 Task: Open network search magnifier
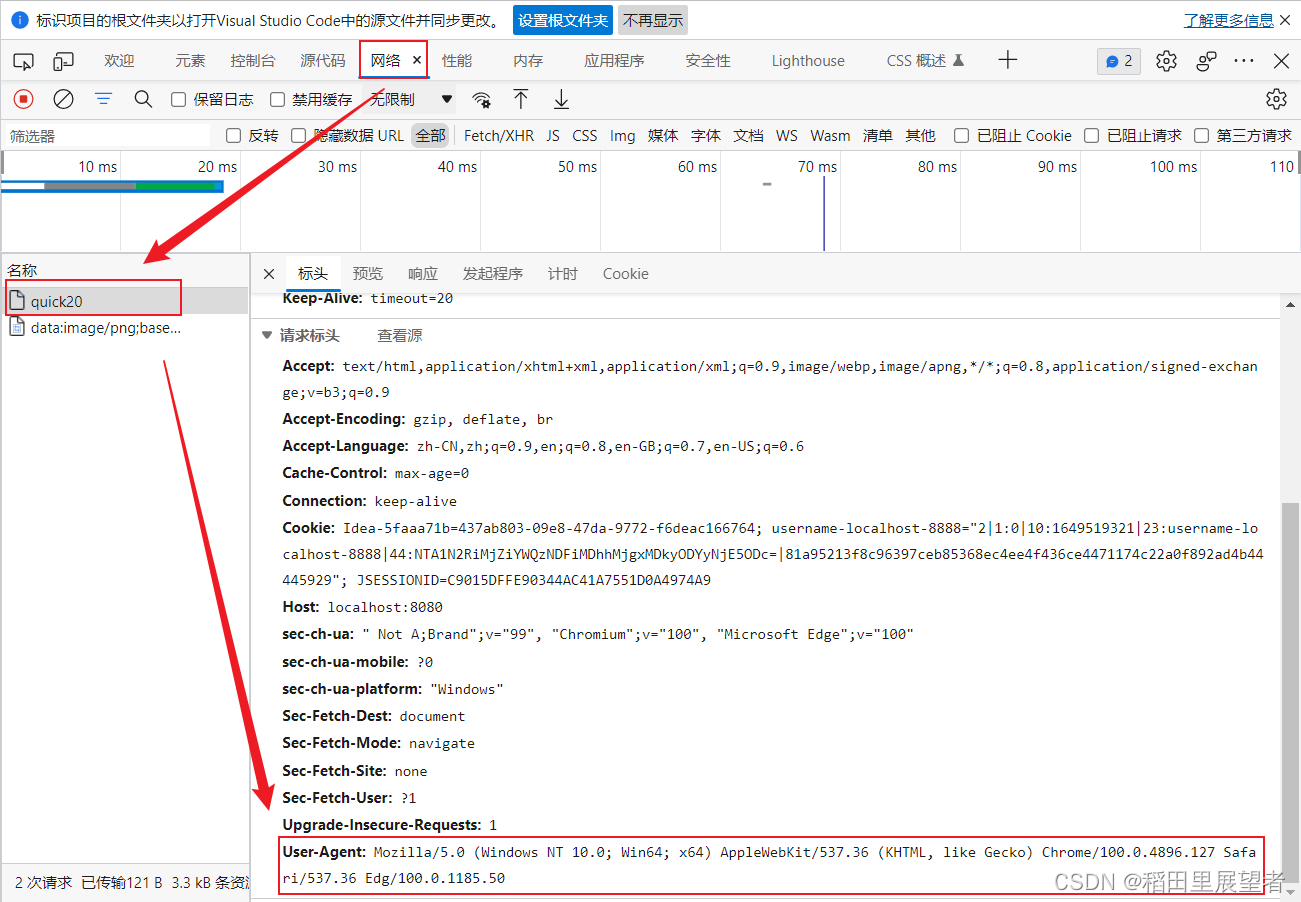143,99
